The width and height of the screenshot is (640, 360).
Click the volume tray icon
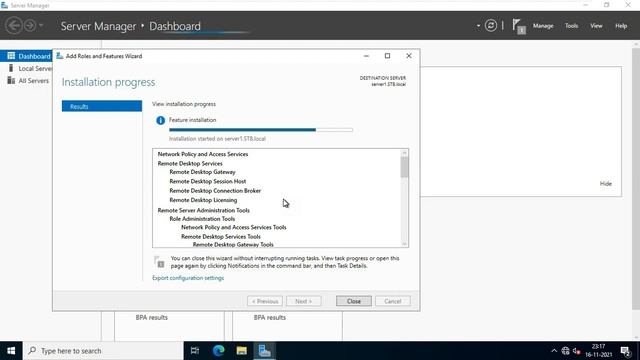pos(576,351)
